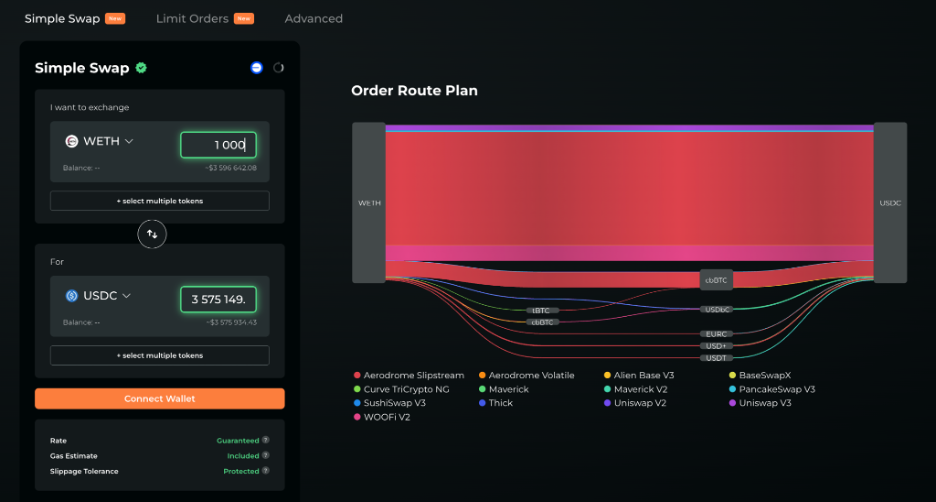Image resolution: width=936 pixels, height=502 pixels.
Task: Click the Gas Estimate help icon
Action: click(266, 455)
